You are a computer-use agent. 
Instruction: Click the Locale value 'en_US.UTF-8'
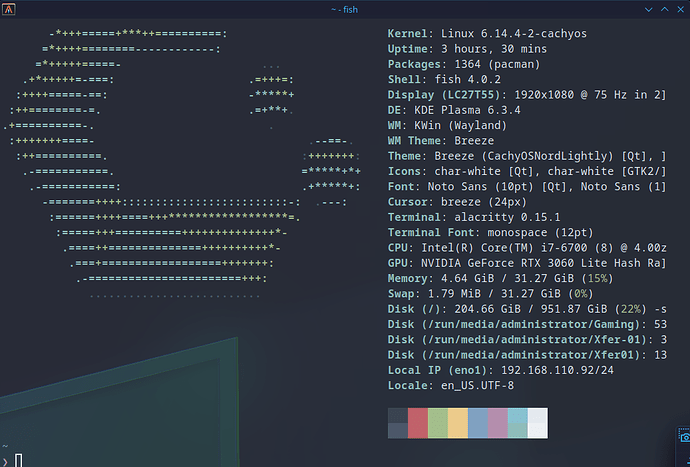(477, 386)
